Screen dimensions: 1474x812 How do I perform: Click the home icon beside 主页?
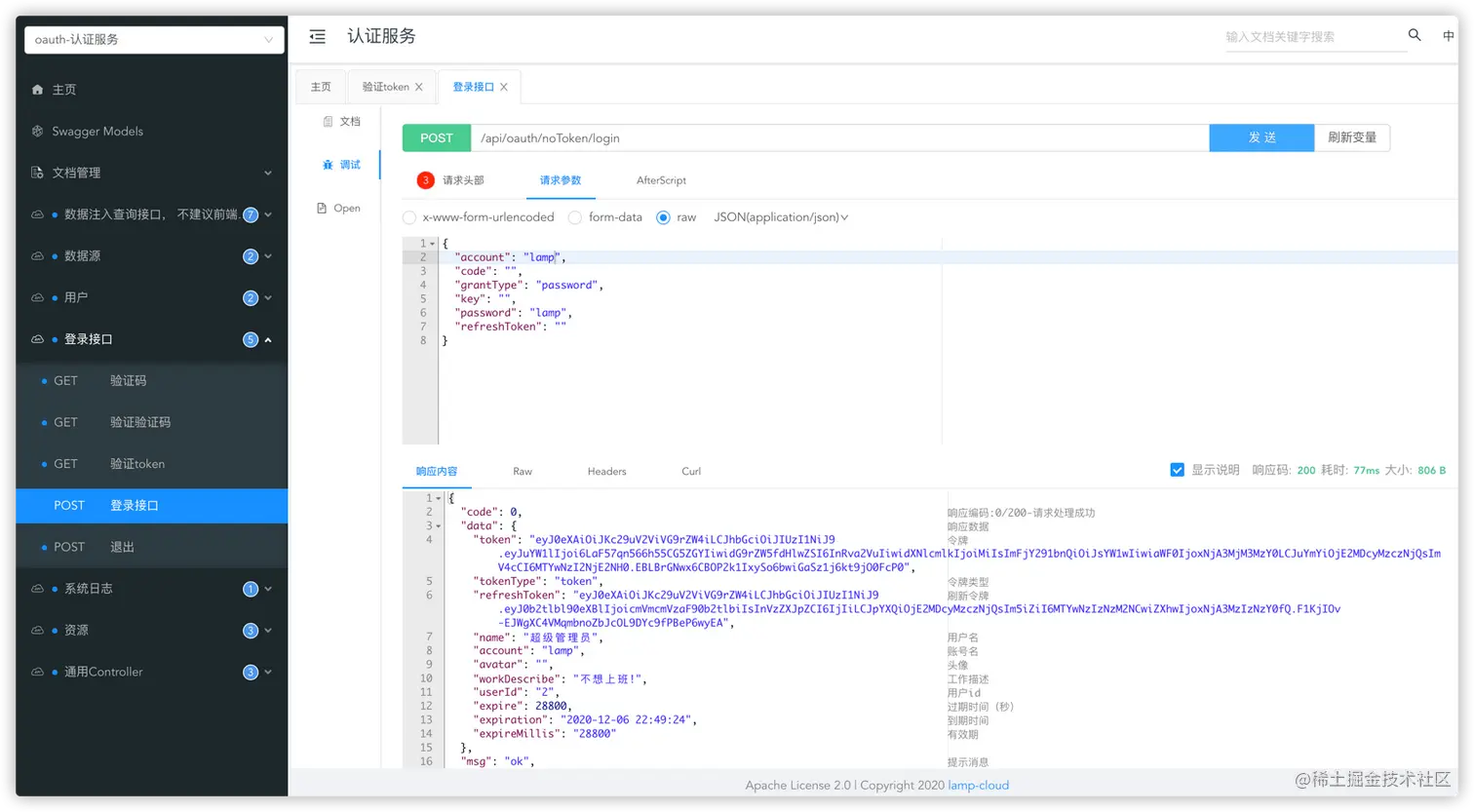click(37, 90)
